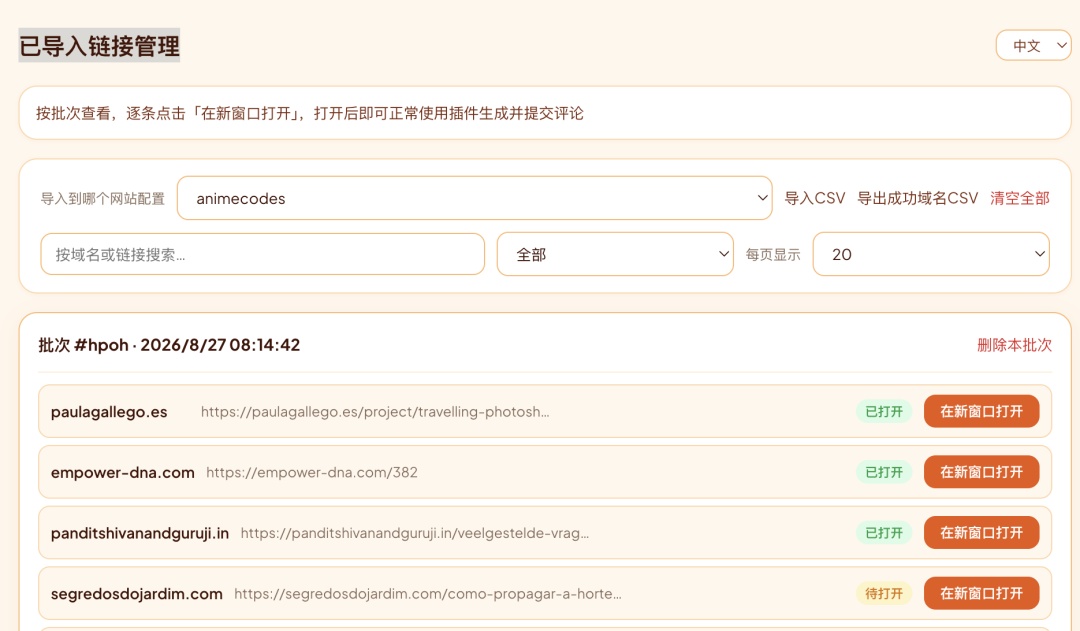This screenshot has height=631, width=1080.
Task: Click the paulagallego.es domain name
Action: [x=109, y=412]
